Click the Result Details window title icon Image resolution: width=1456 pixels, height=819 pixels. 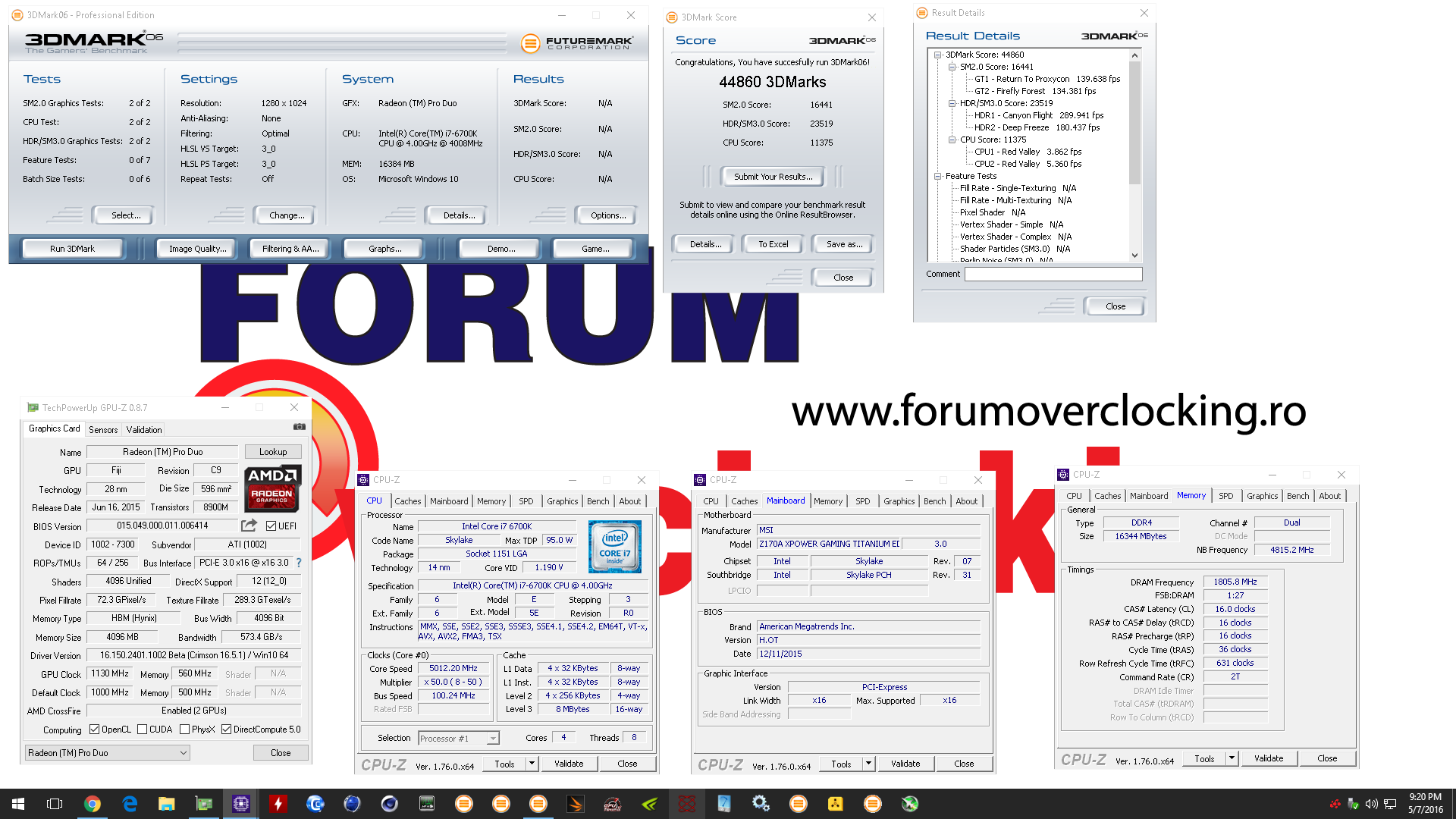coord(922,12)
